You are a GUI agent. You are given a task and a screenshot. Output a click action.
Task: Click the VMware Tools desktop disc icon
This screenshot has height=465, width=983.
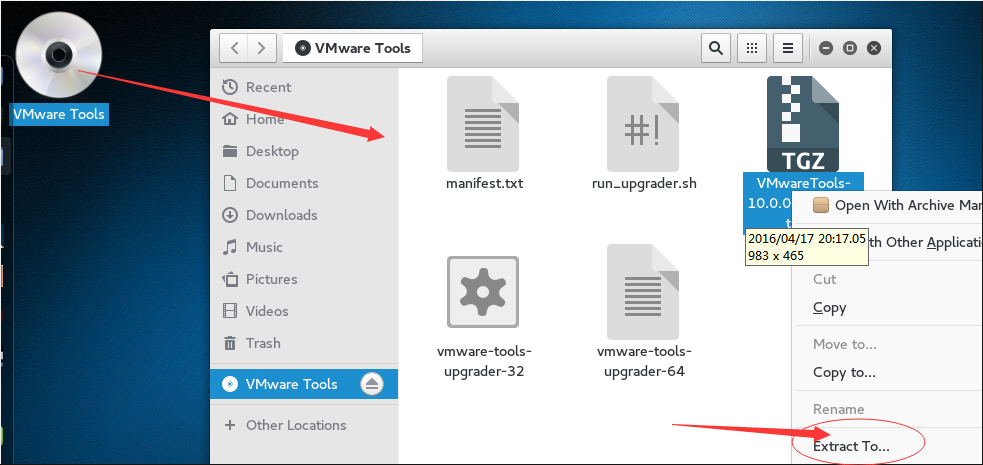(59, 55)
